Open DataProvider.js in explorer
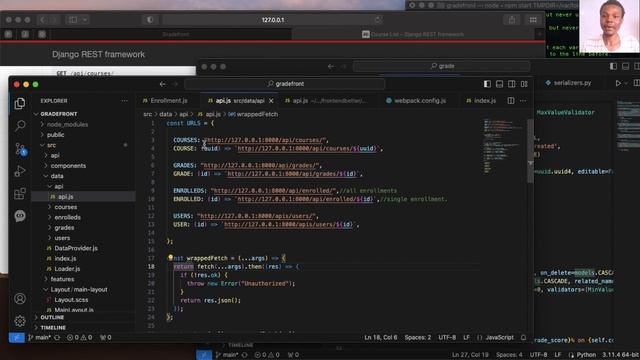Viewport: 640px width, 360px height. tap(76, 248)
